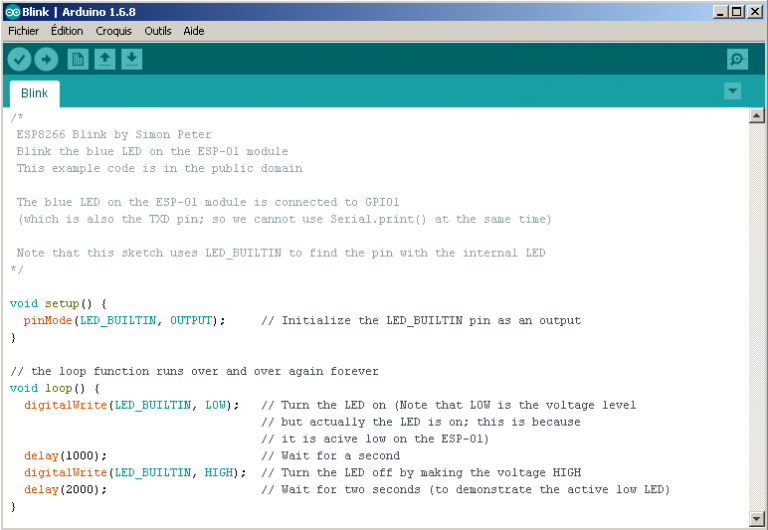Viewport: 768px width, 530px height.
Task: Expand the tab options dropdown arrow
Action: (x=733, y=91)
